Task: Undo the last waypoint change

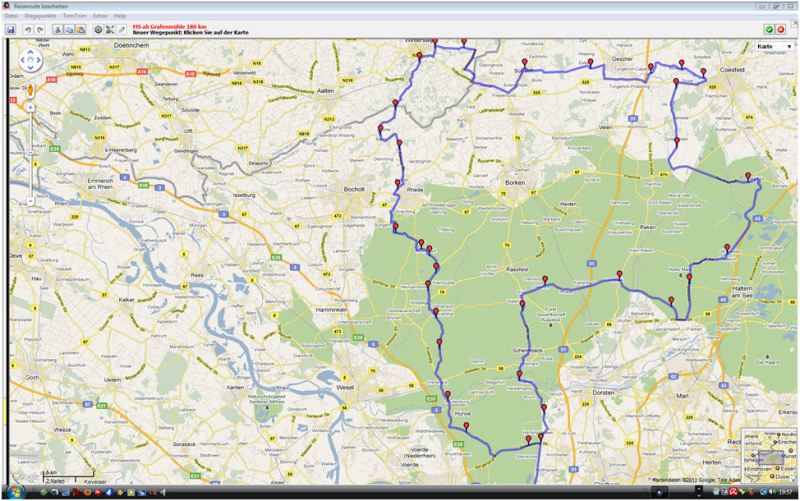Action: (x=28, y=30)
